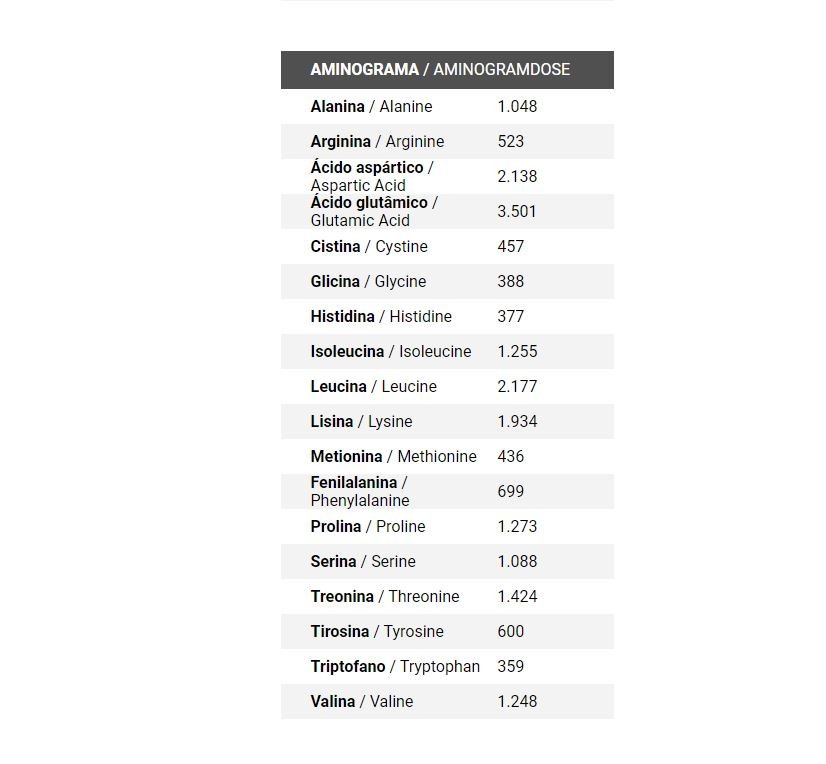Click the Metionina / Methionine label
826x764 pixels.
click(x=393, y=457)
